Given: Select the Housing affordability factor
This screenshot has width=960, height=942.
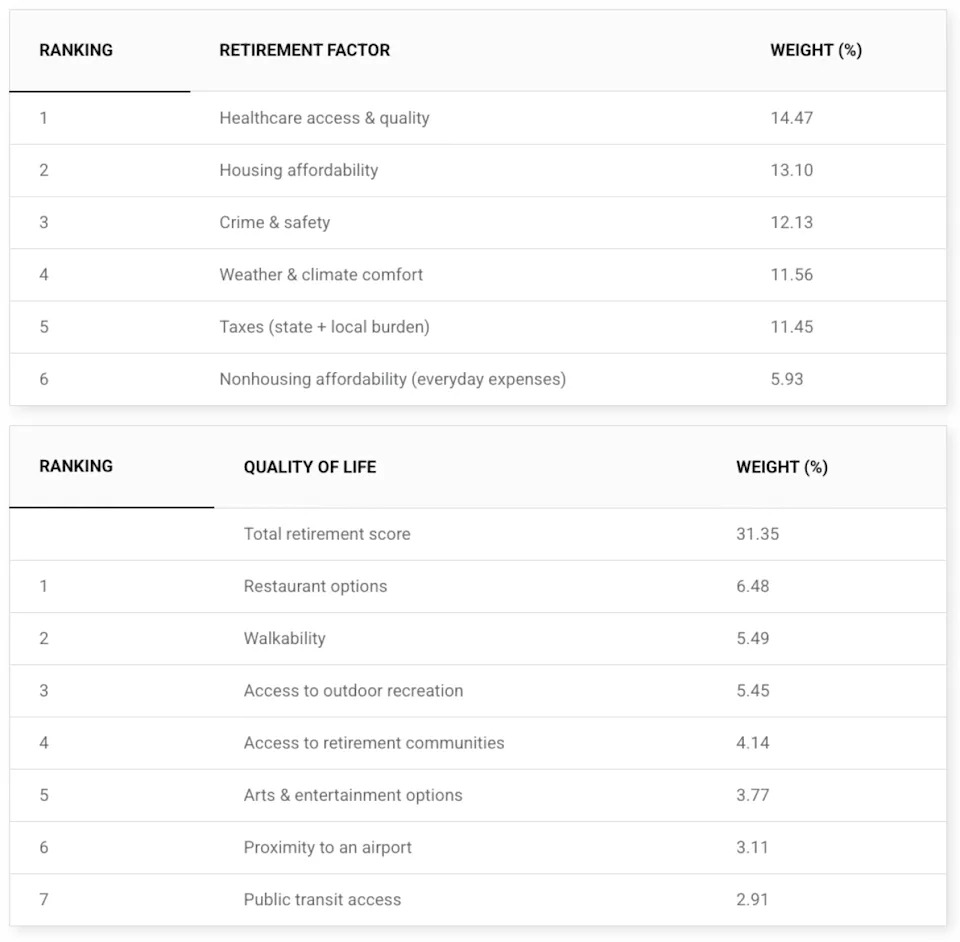Looking at the screenshot, I should pyautogui.click(x=299, y=170).
